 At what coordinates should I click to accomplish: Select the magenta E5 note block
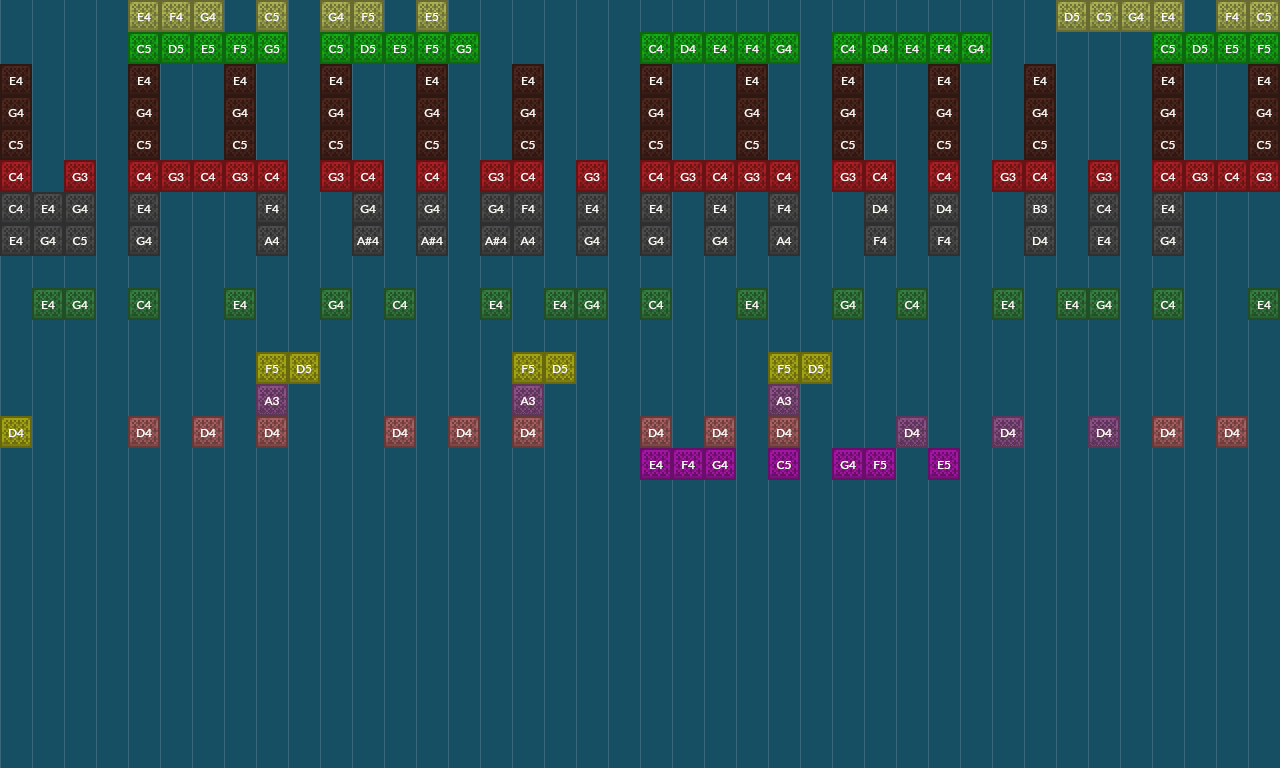pos(943,464)
